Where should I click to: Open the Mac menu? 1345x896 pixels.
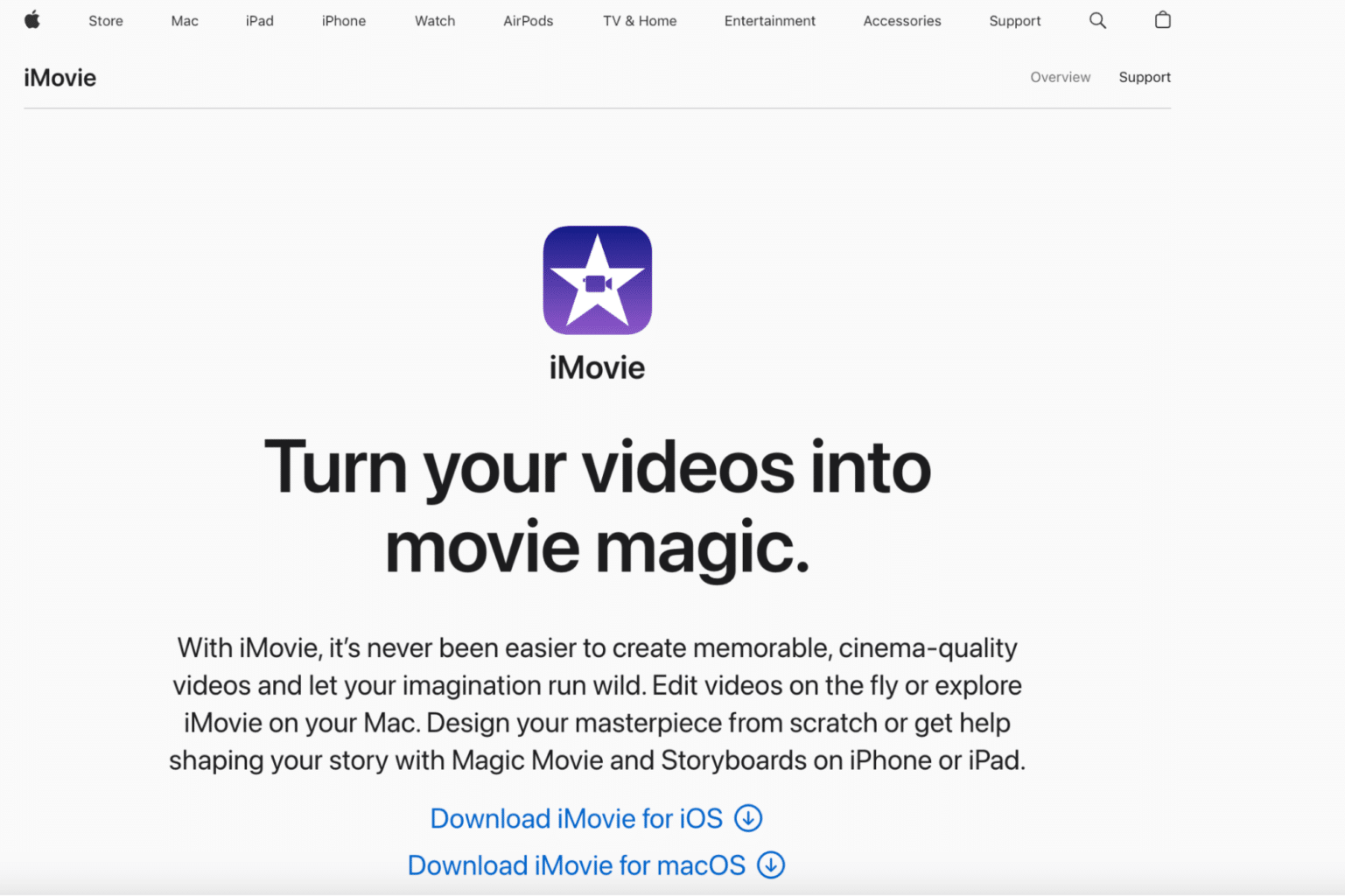tap(185, 21)
